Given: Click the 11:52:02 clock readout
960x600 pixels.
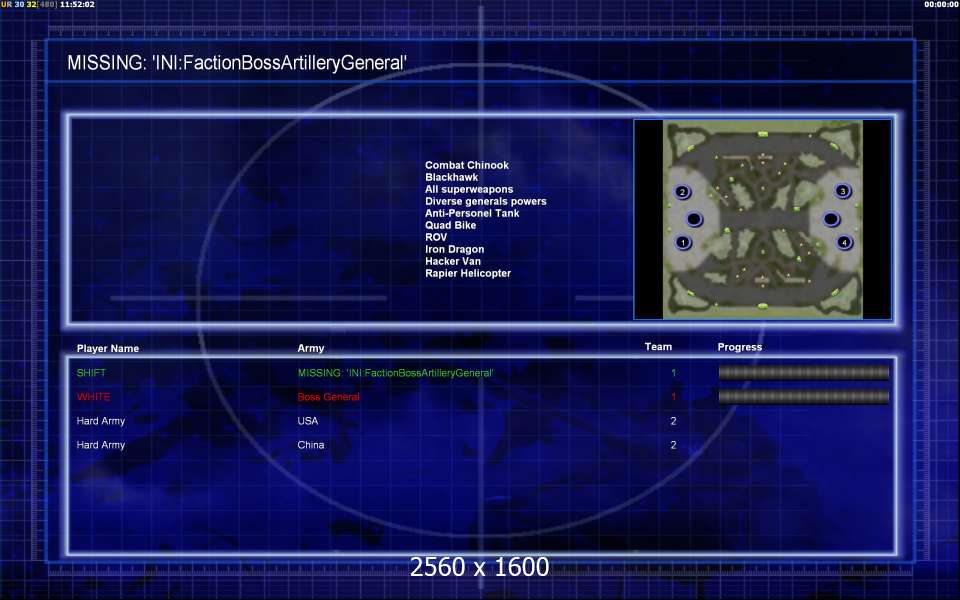Looking at the screenshot, I should [x=77, y=5].
